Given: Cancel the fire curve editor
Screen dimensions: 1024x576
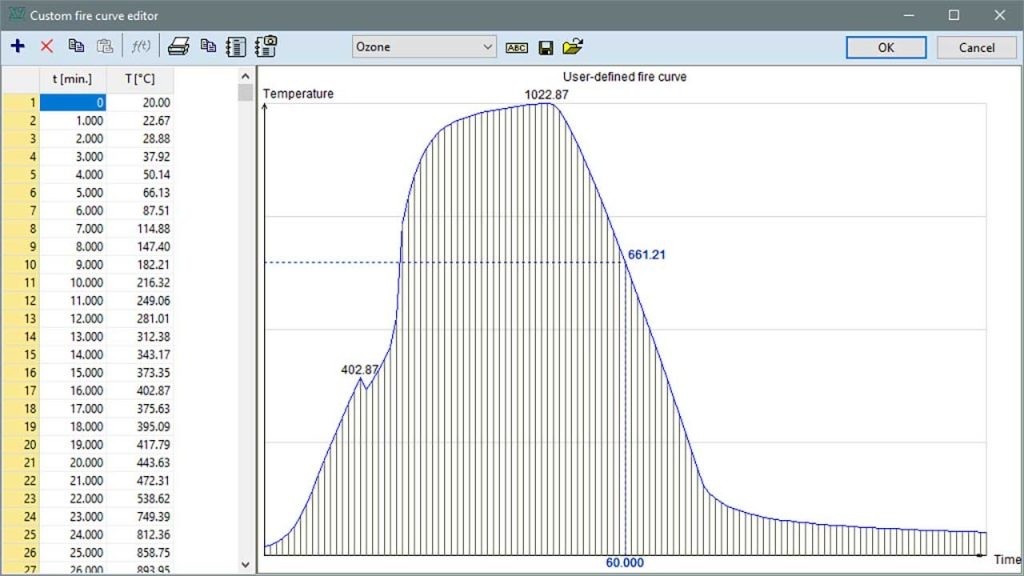Looking at the screenshot, I should [x=976, y=48].
